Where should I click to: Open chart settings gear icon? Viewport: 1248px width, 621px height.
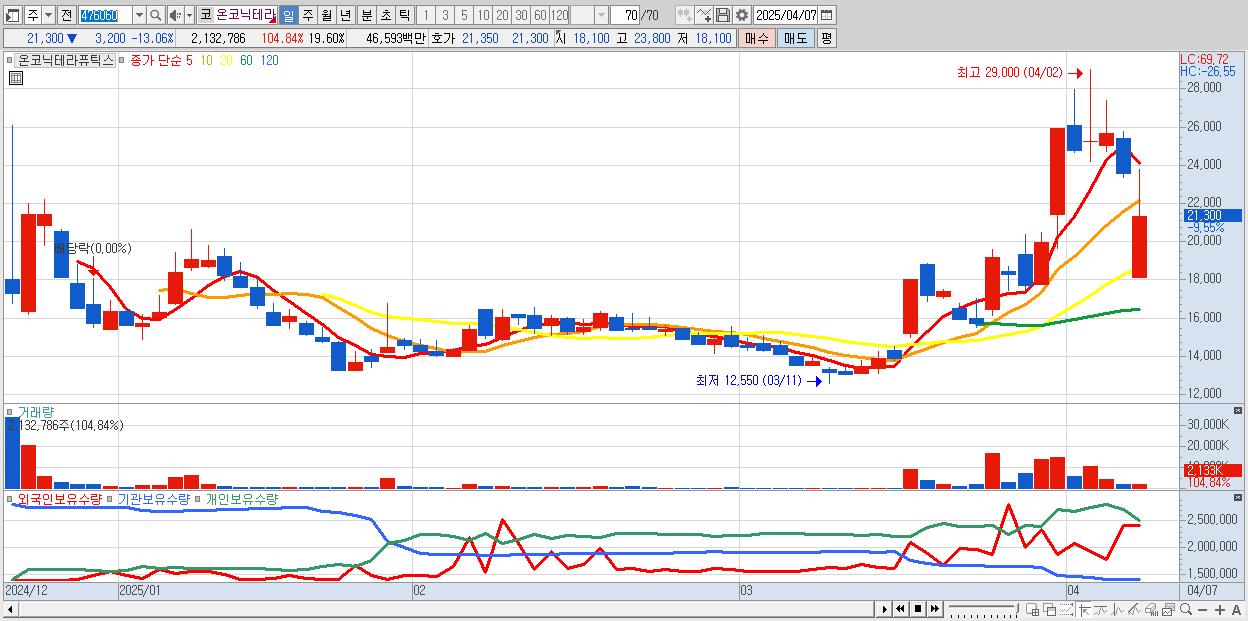(741, 15)
